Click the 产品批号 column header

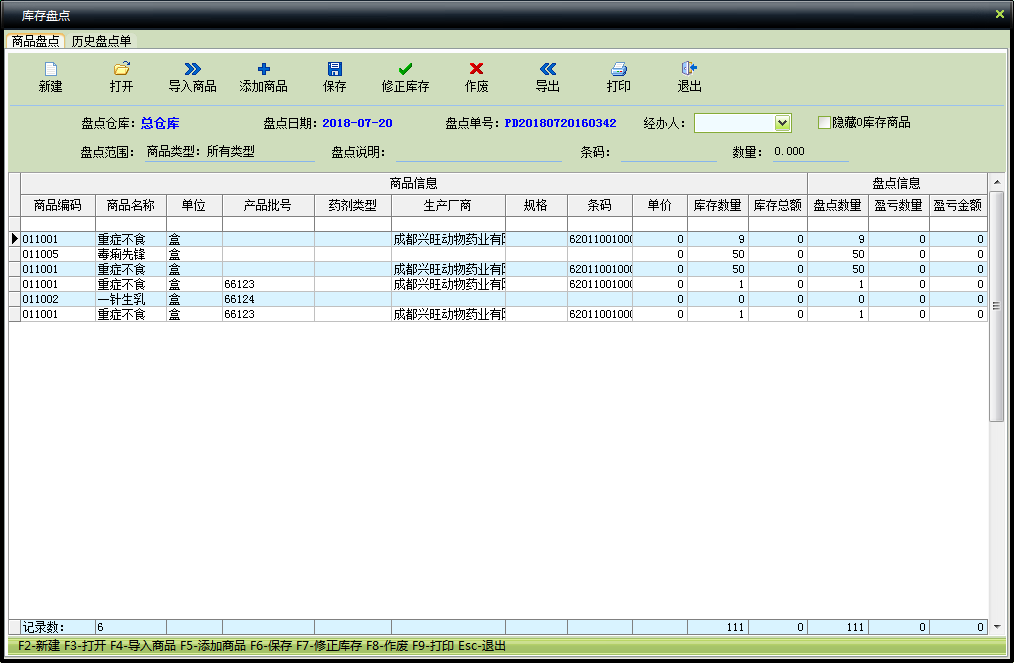pyautogui.click(x=268, y=205)
